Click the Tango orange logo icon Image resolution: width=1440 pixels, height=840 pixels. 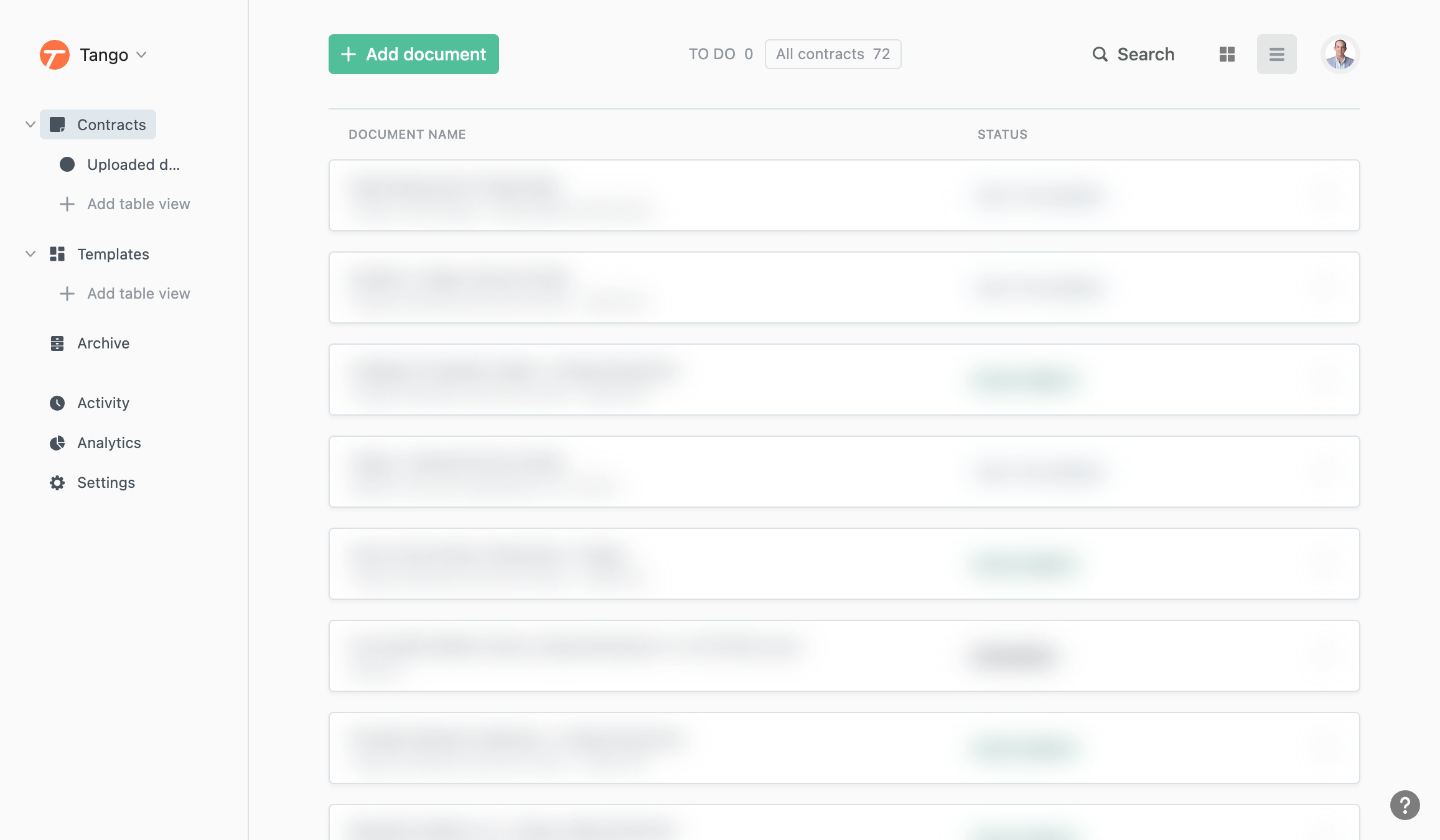55,55
